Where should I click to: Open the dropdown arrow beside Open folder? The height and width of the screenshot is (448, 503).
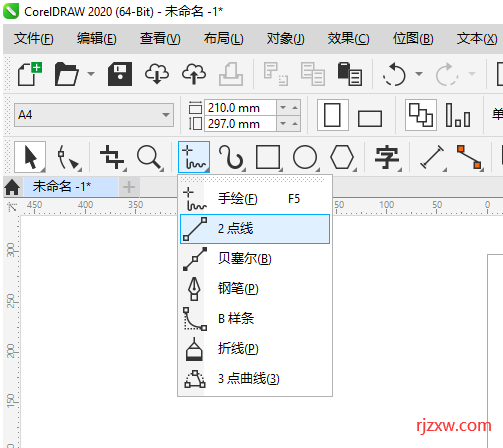91,74
